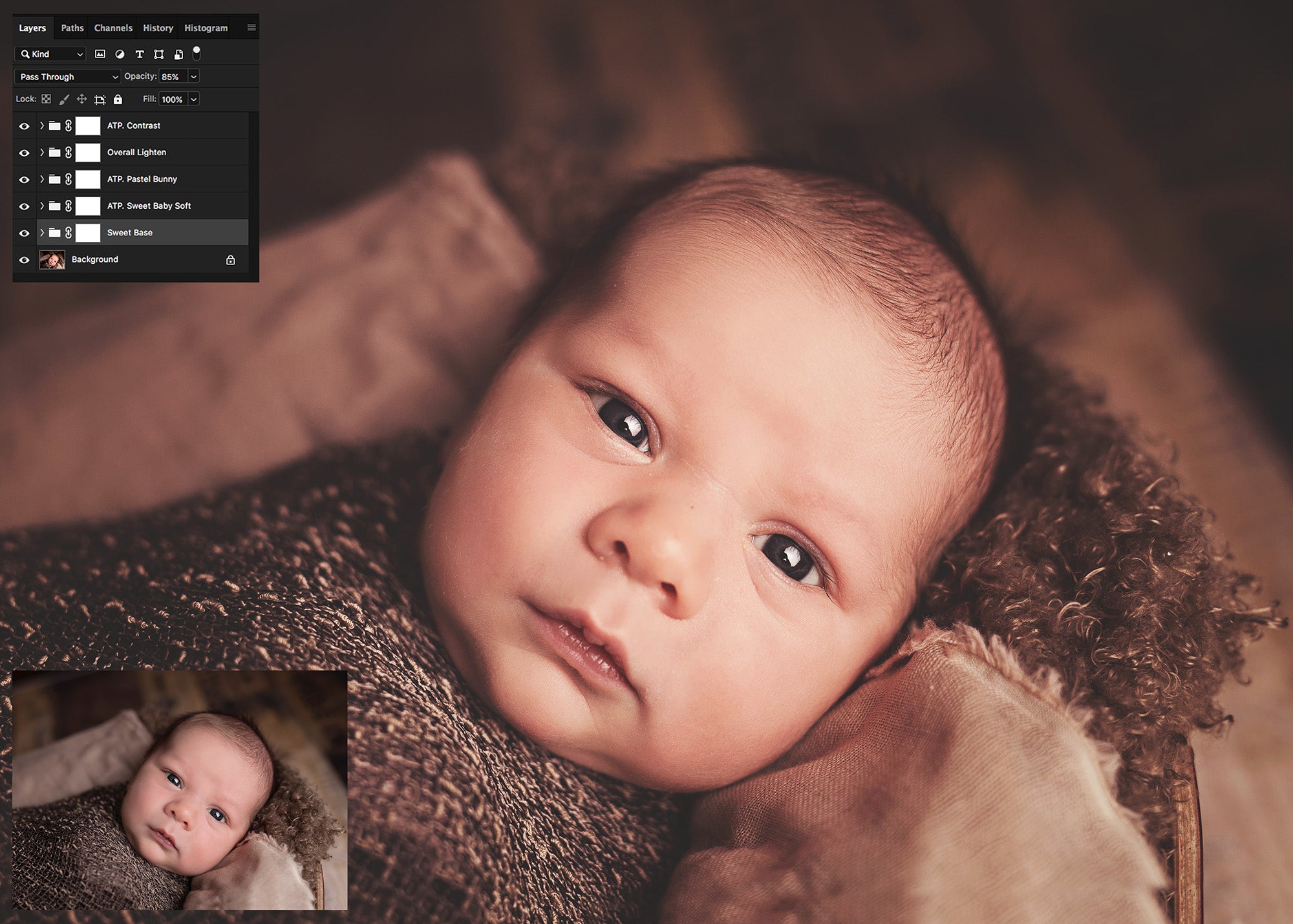Click lock transparent pixels icon
The image size is (1293, 924).
[46, 99]
